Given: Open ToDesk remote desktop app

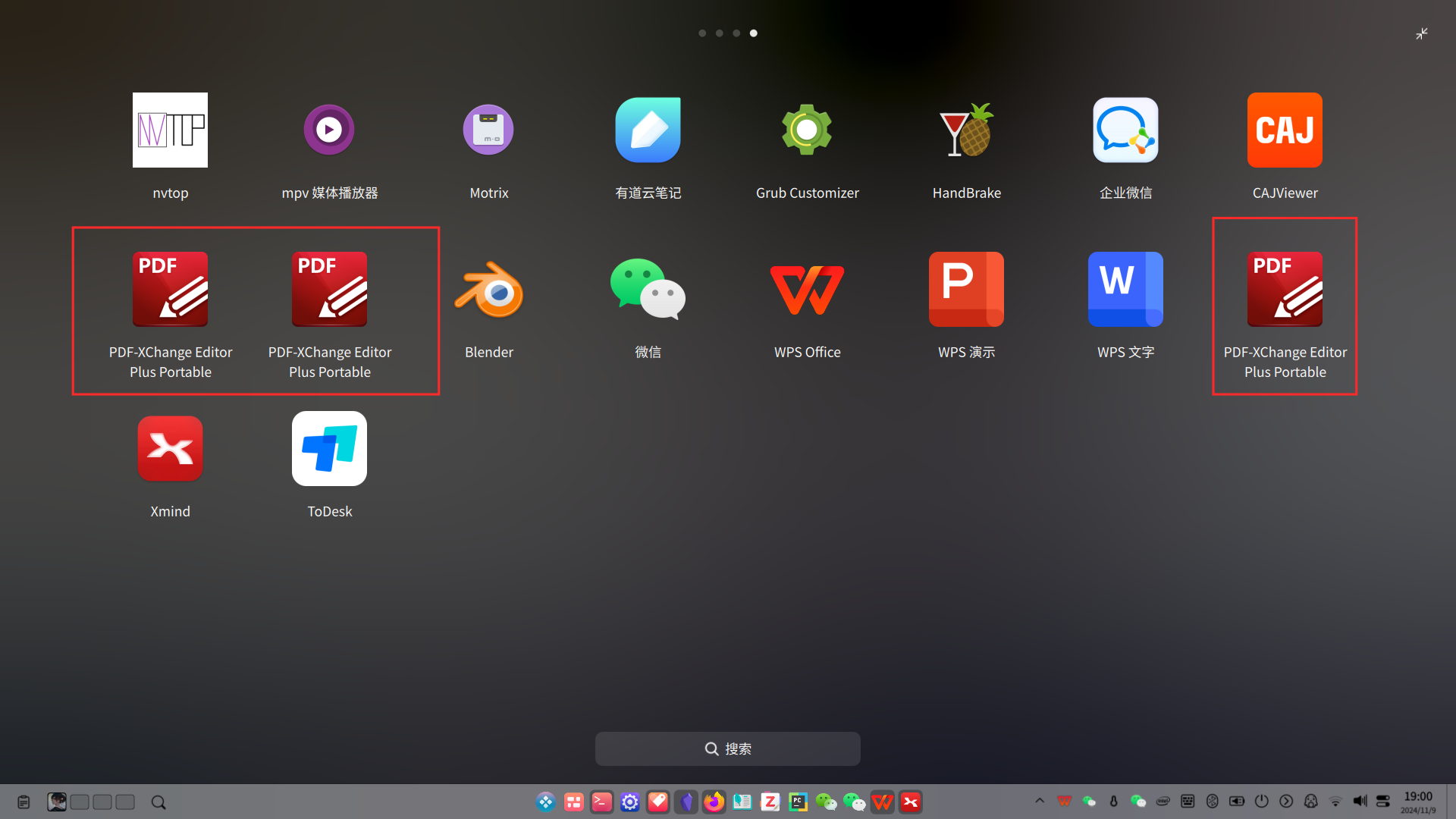Looking at the screenshot, I should tap(329, 448).
